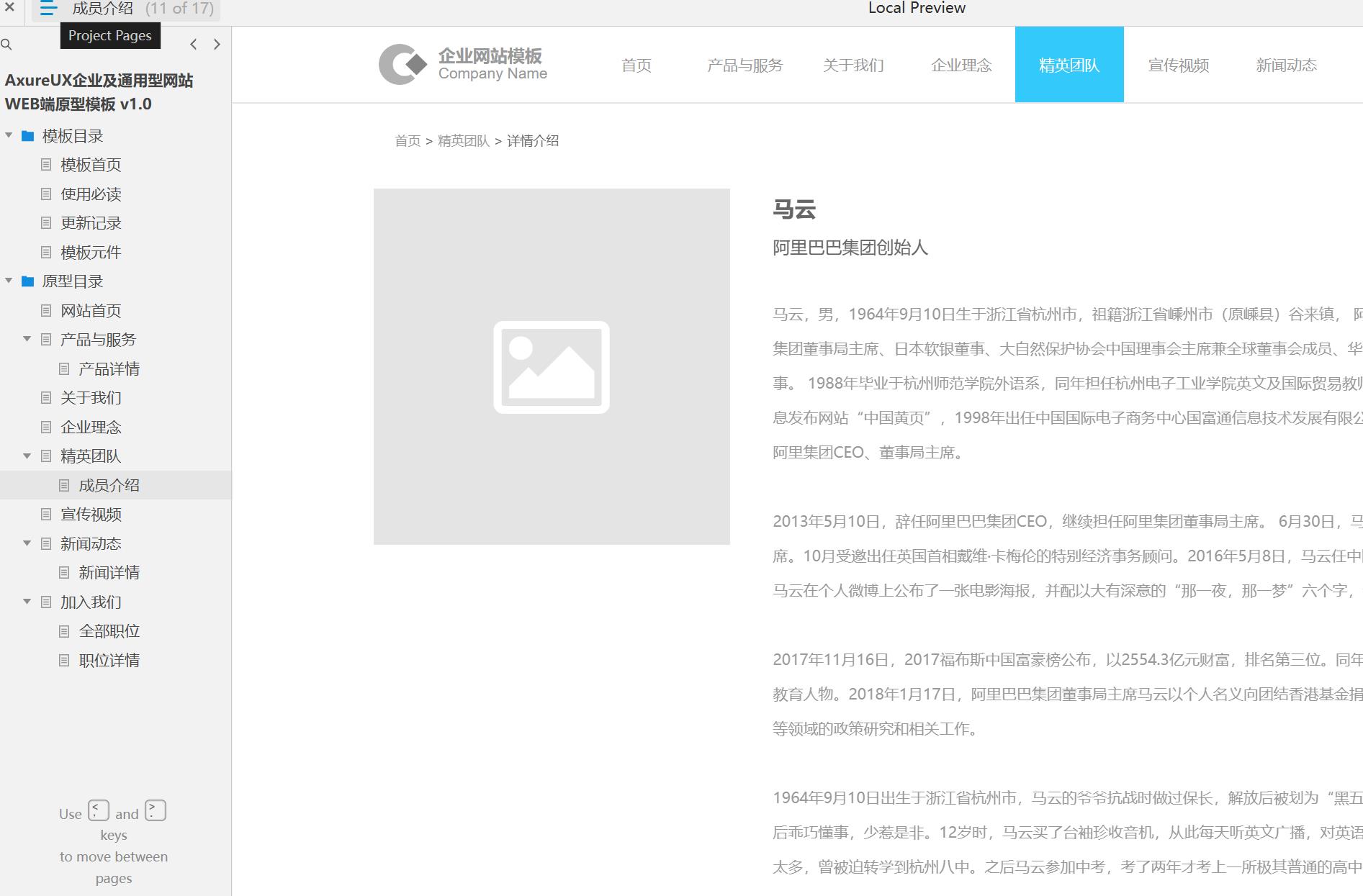Click the 精英团队 breadcrumb link

[464, 141]
